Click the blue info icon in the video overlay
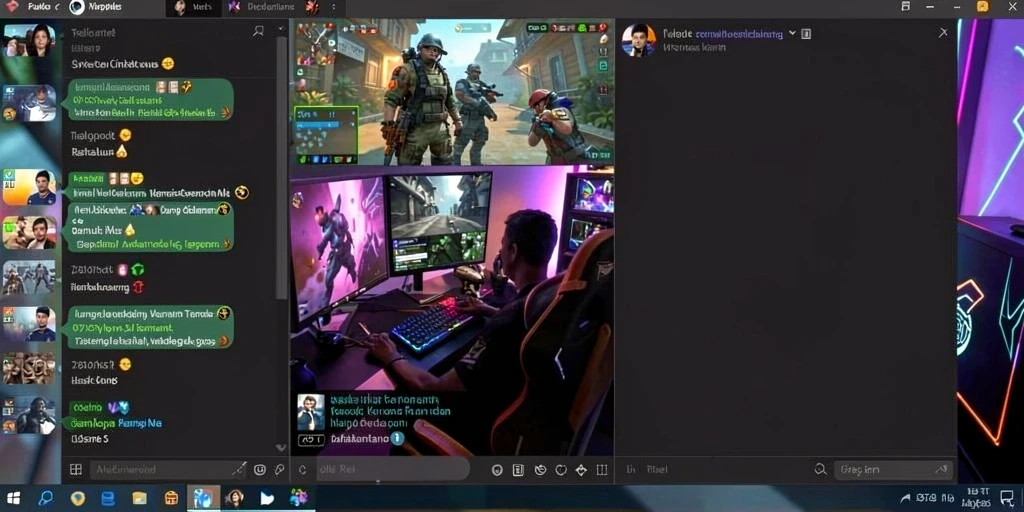 [397, 439]
